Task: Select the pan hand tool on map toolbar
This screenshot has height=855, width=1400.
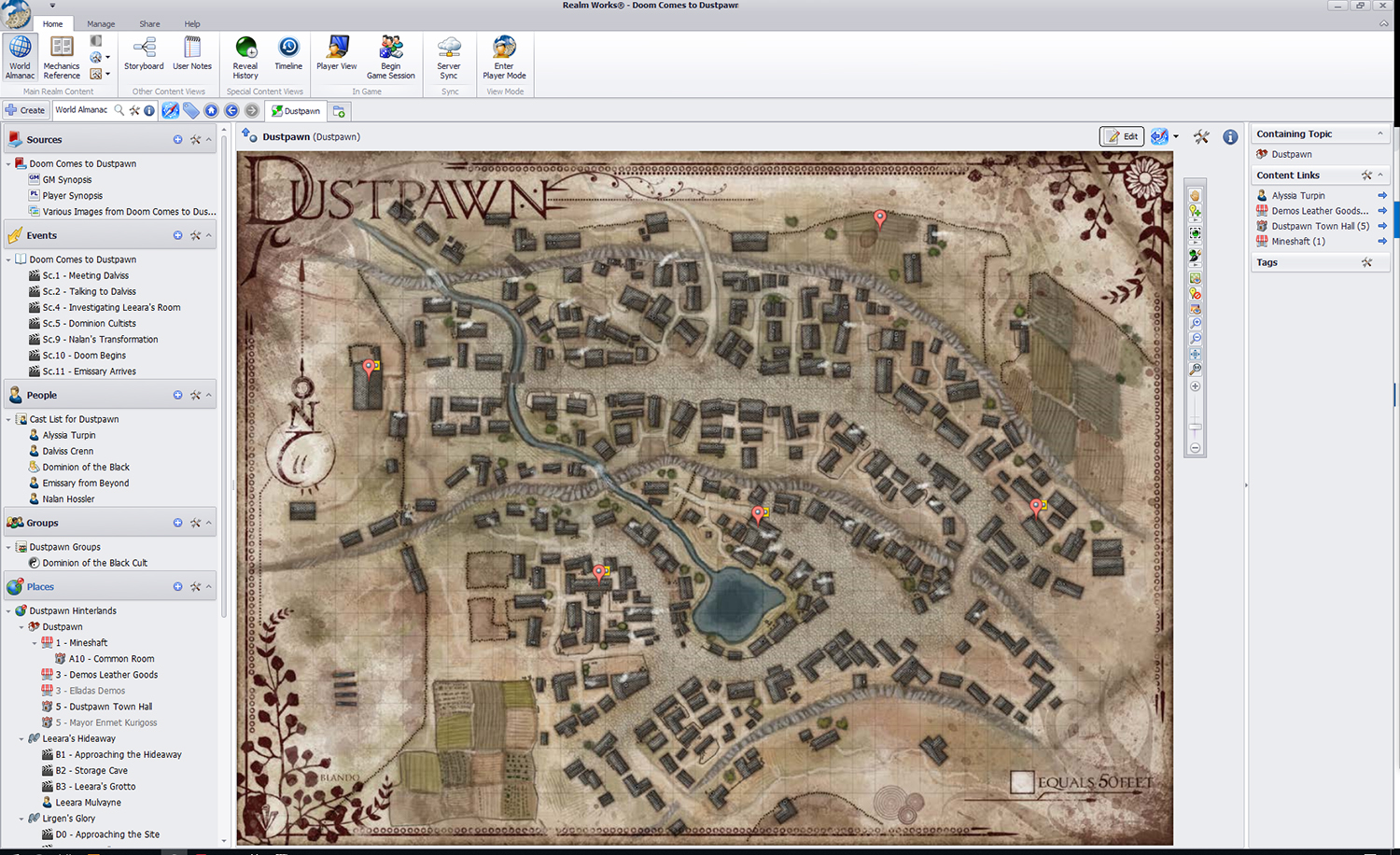Action: click(1195, 196)
